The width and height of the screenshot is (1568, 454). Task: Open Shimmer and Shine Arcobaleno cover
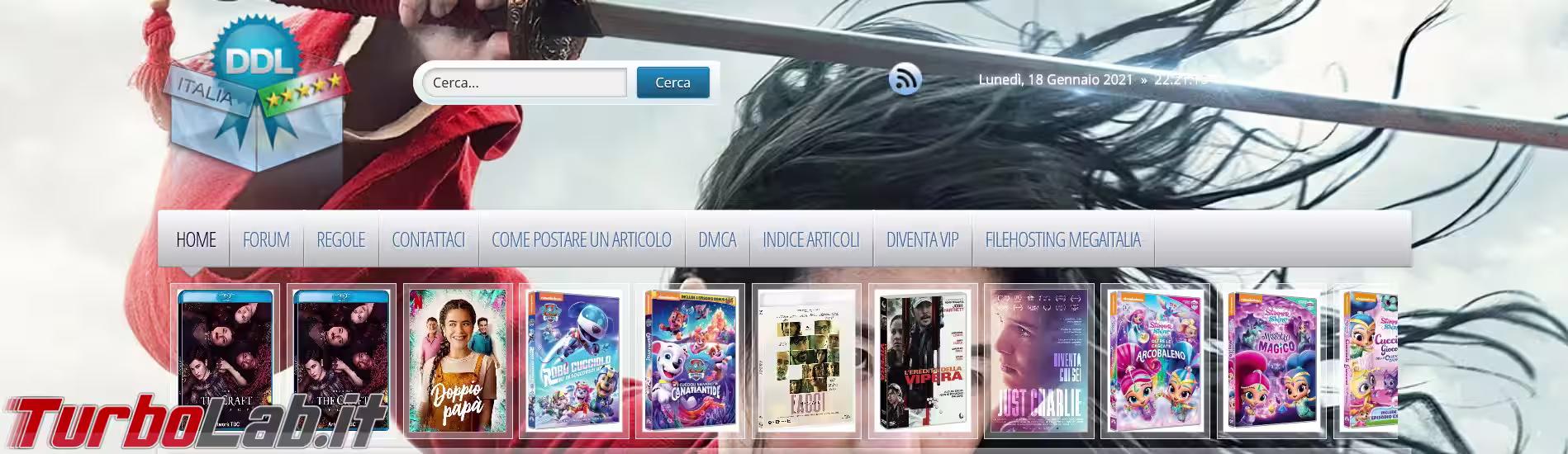(1155, 360)
